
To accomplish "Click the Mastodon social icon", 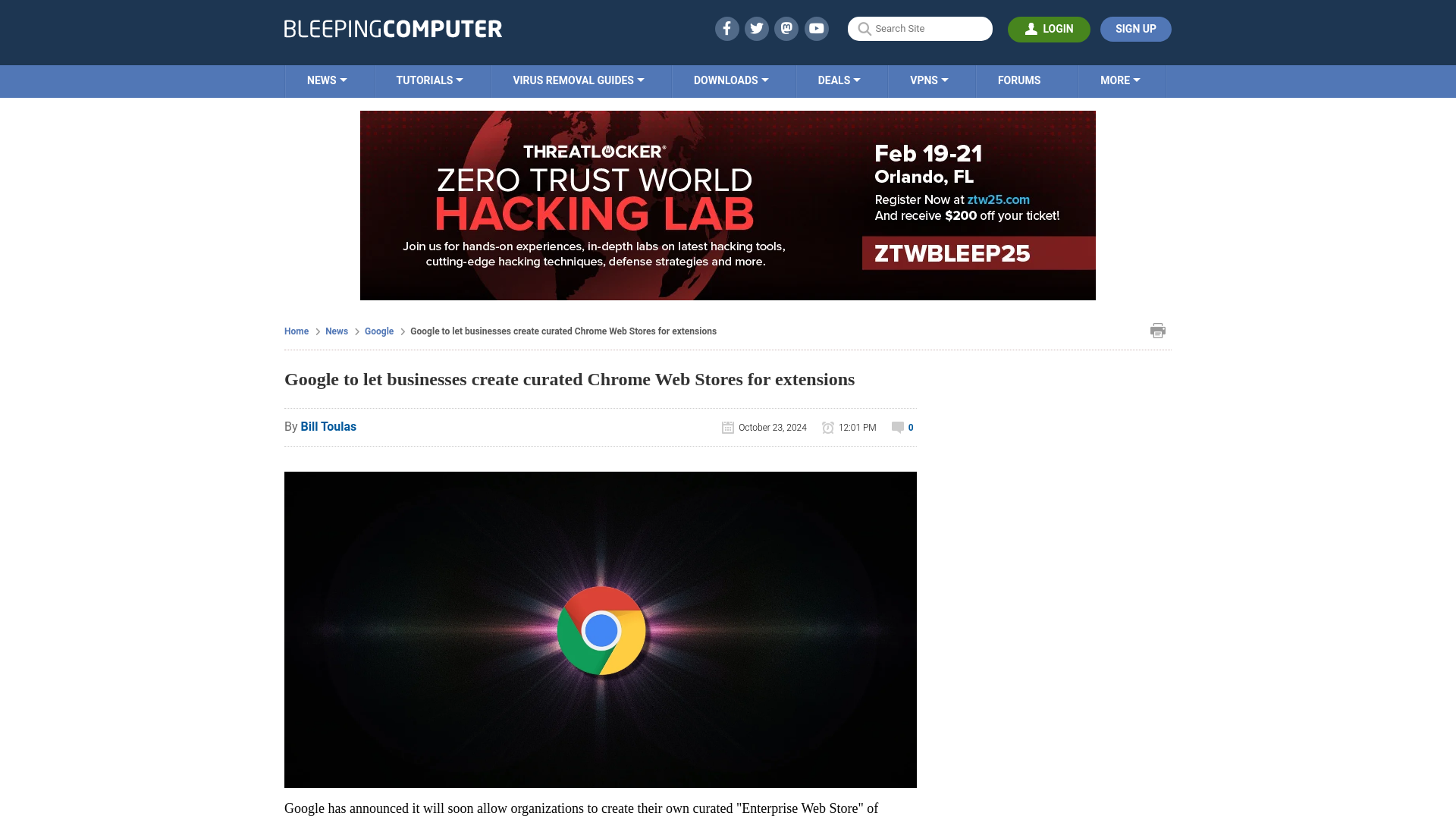I will [x=787, y=28].
